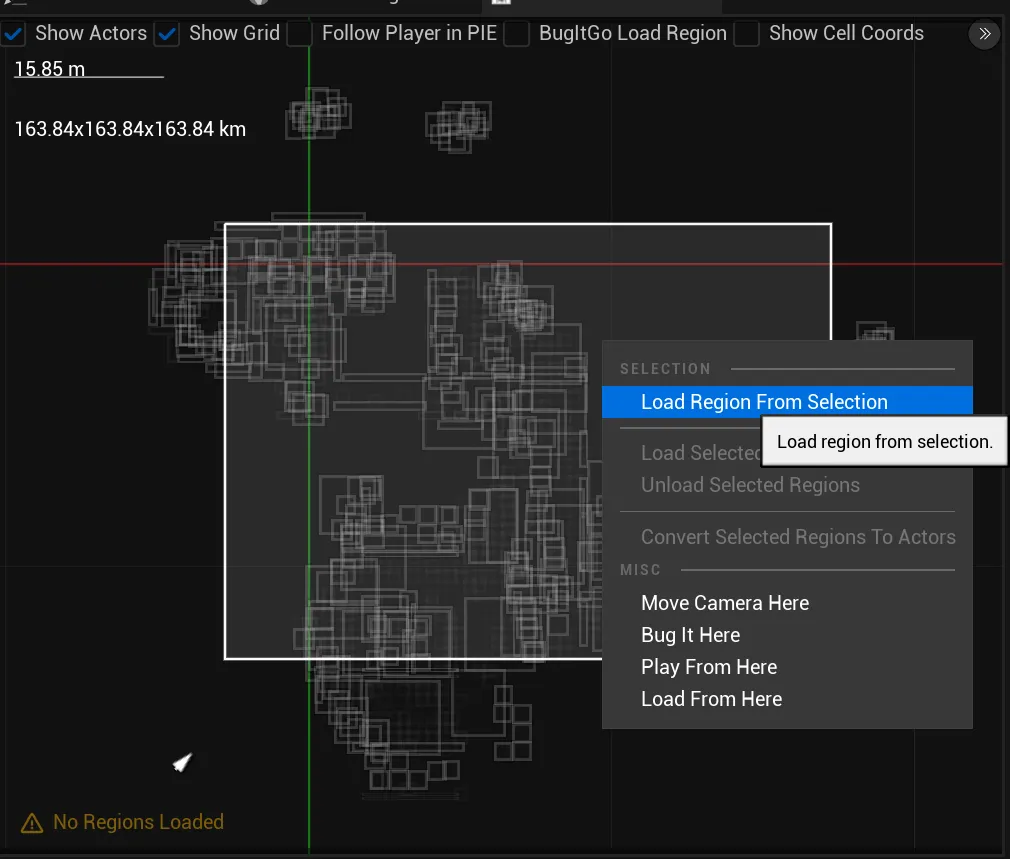1010x859 pixels.
Task: Choose Load Region From Selection
Action: [x=764, y=401]
